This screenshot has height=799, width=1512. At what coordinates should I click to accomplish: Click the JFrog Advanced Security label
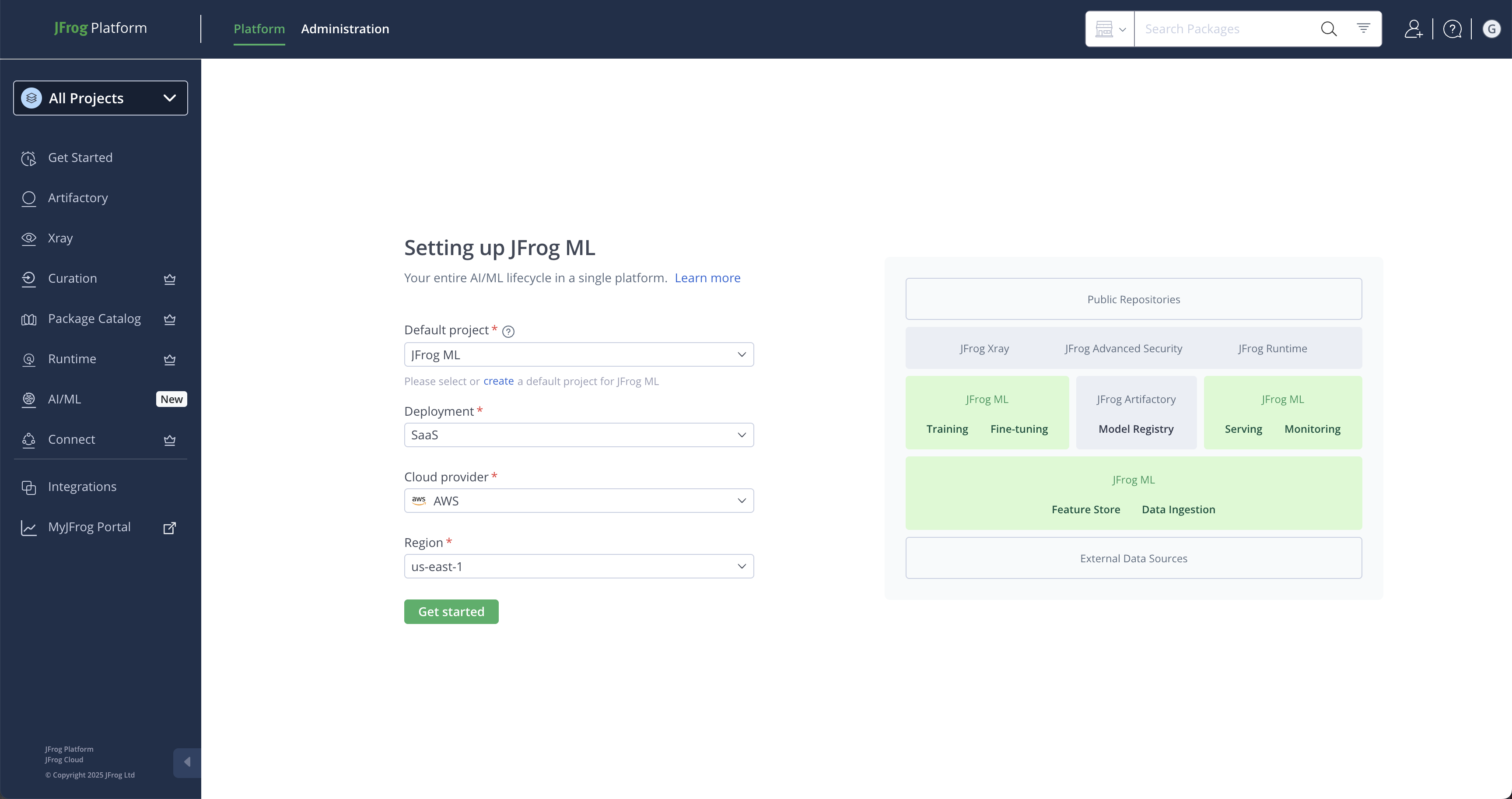pyautogui.click(x=1123, y=349)
